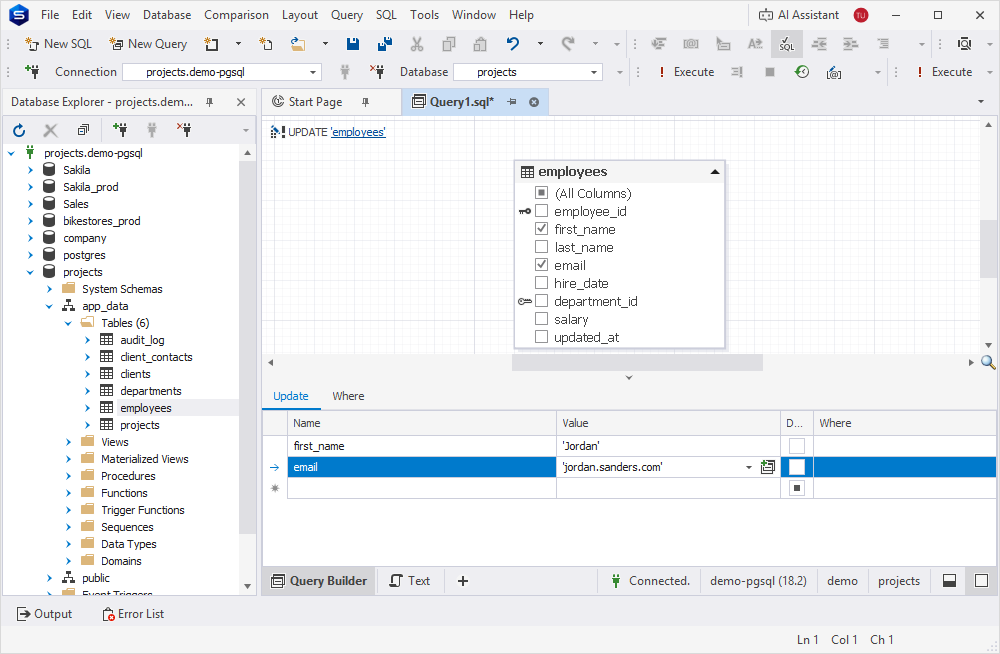Click the Copy icon in toolbar
Screen dimensions: 1000x654
(449, 44)
